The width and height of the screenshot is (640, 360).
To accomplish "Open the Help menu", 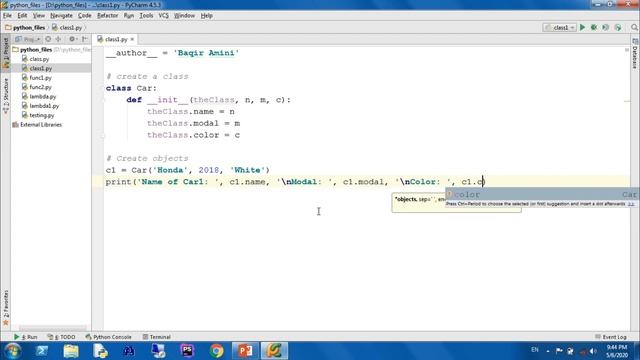I will (x=207, y=16).
